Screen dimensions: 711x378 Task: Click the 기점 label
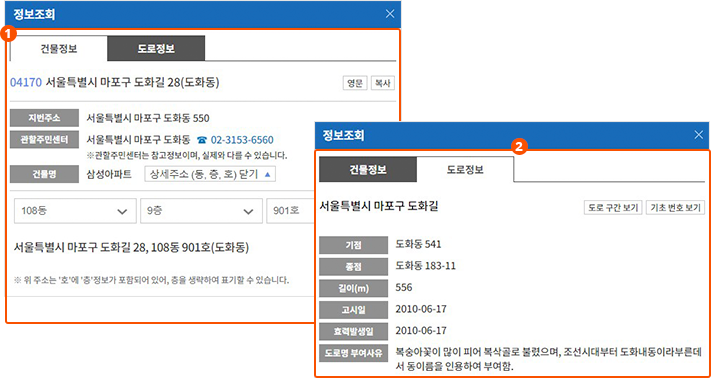click(x=354, y=245)
